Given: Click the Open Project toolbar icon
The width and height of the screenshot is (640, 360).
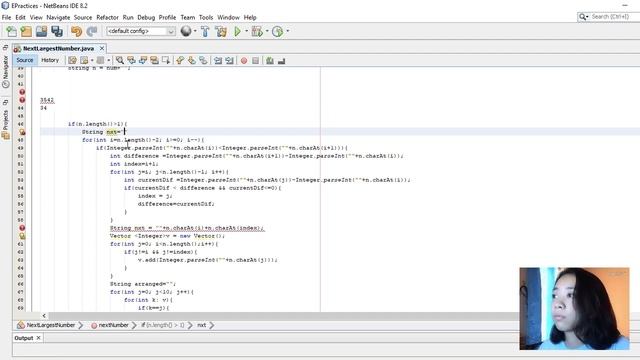Looking at the screenshot, I should [41, 31].
